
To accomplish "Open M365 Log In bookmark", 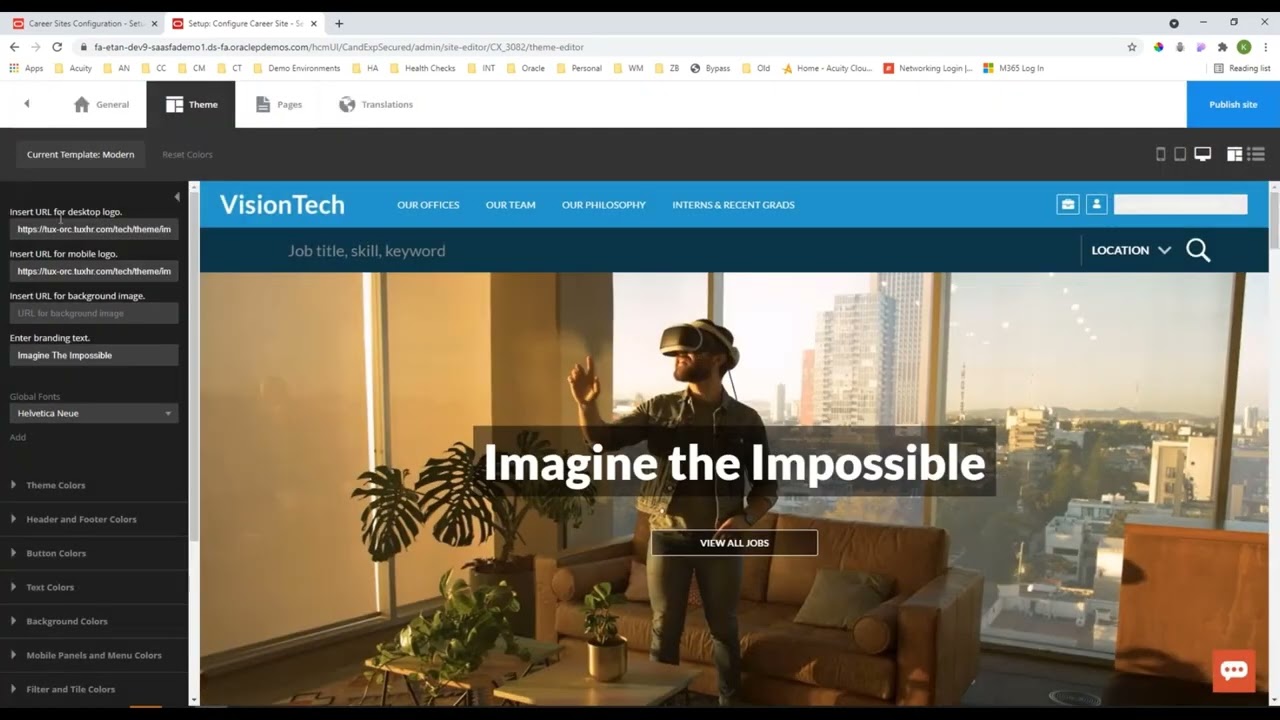I will coord(1013,68).
